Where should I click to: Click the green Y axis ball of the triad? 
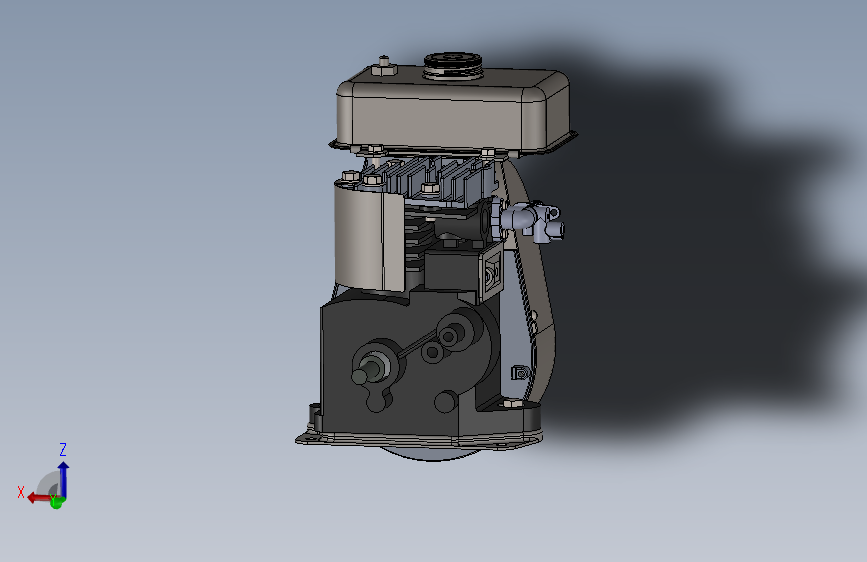coord(57,502)
